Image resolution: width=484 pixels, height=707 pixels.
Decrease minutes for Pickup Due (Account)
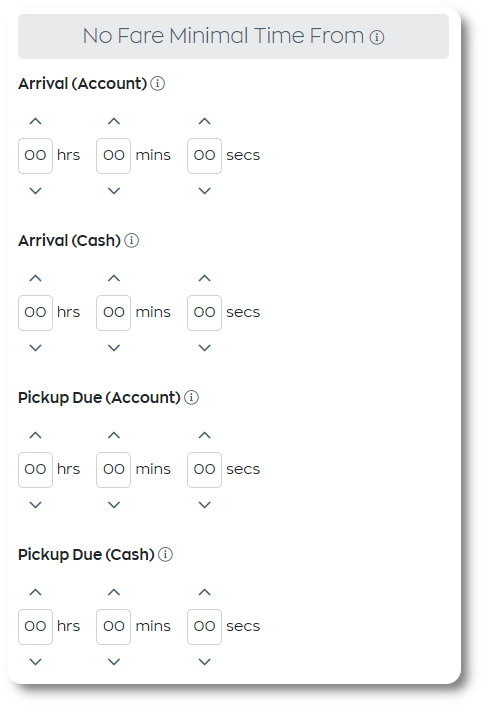pos(114,505)
